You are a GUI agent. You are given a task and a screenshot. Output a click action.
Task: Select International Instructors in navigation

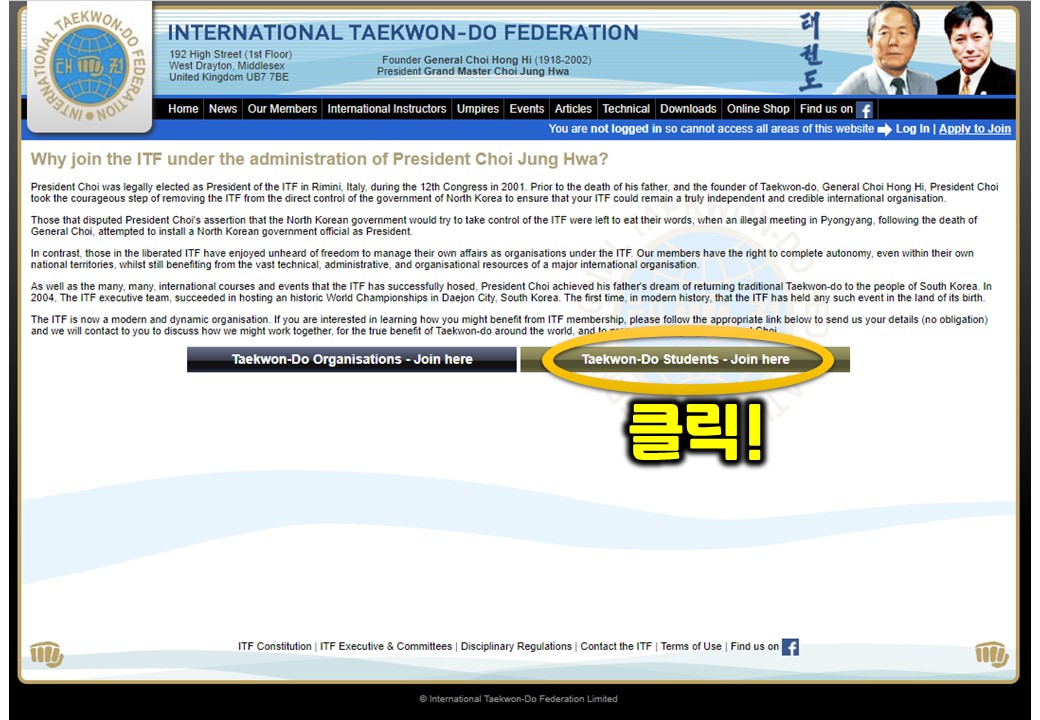click(x=387, y=109)
